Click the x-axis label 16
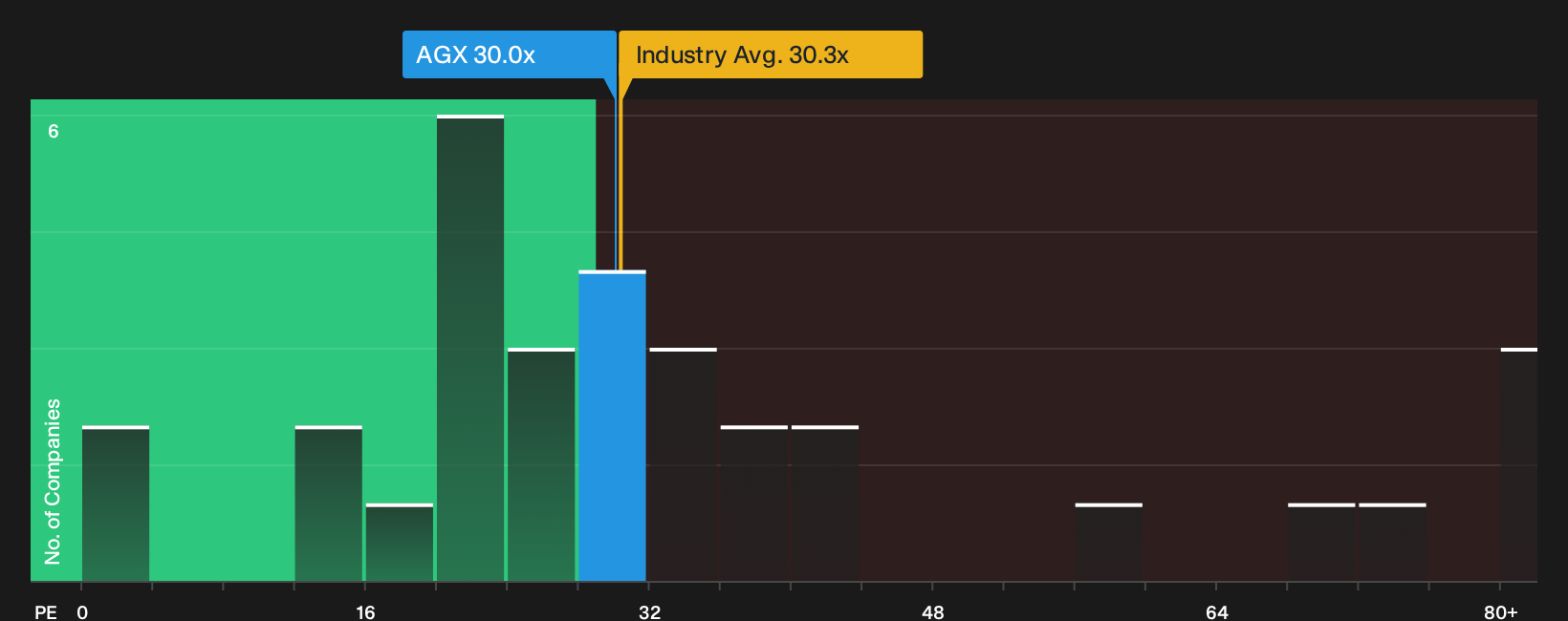 click(x=365, y=611)
